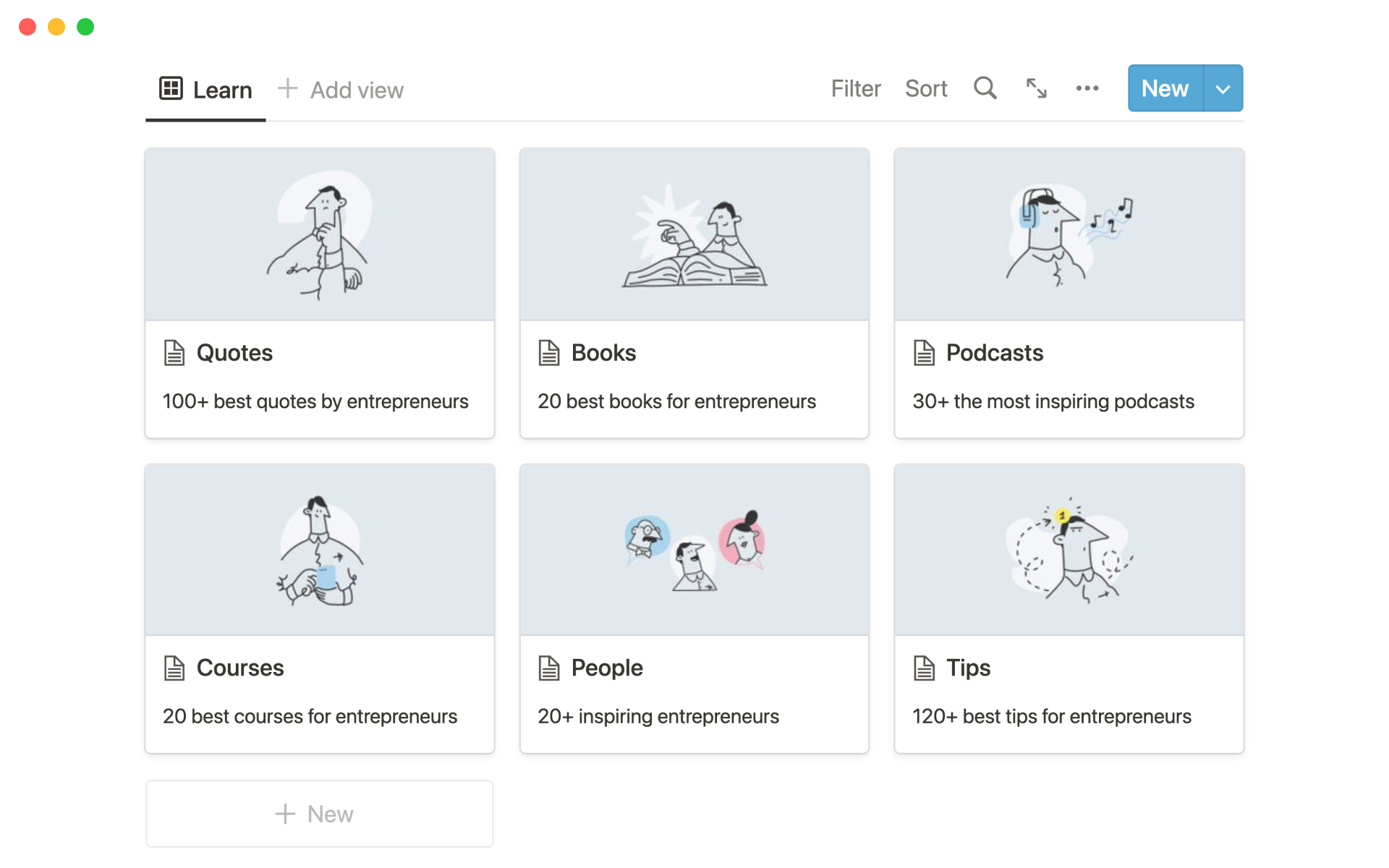
Task: Expand the New button dropdown arrow
Action: click(1223, 89)
